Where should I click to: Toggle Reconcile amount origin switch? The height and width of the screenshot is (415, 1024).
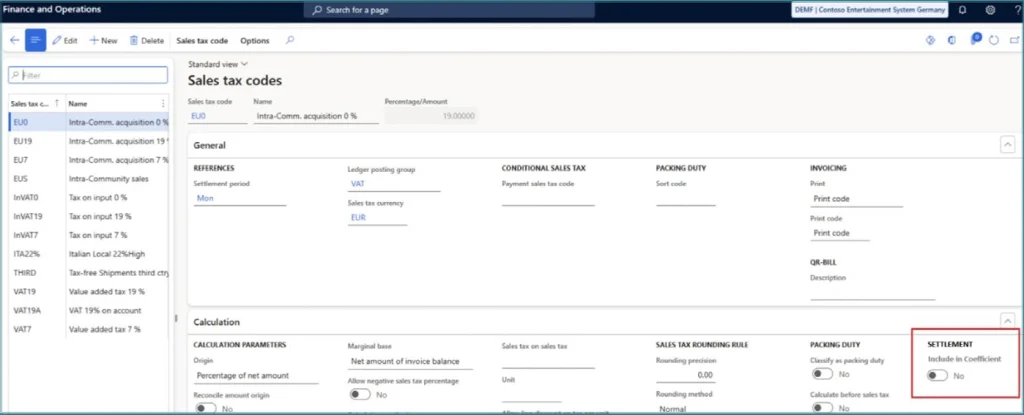(x=206, y=409)
